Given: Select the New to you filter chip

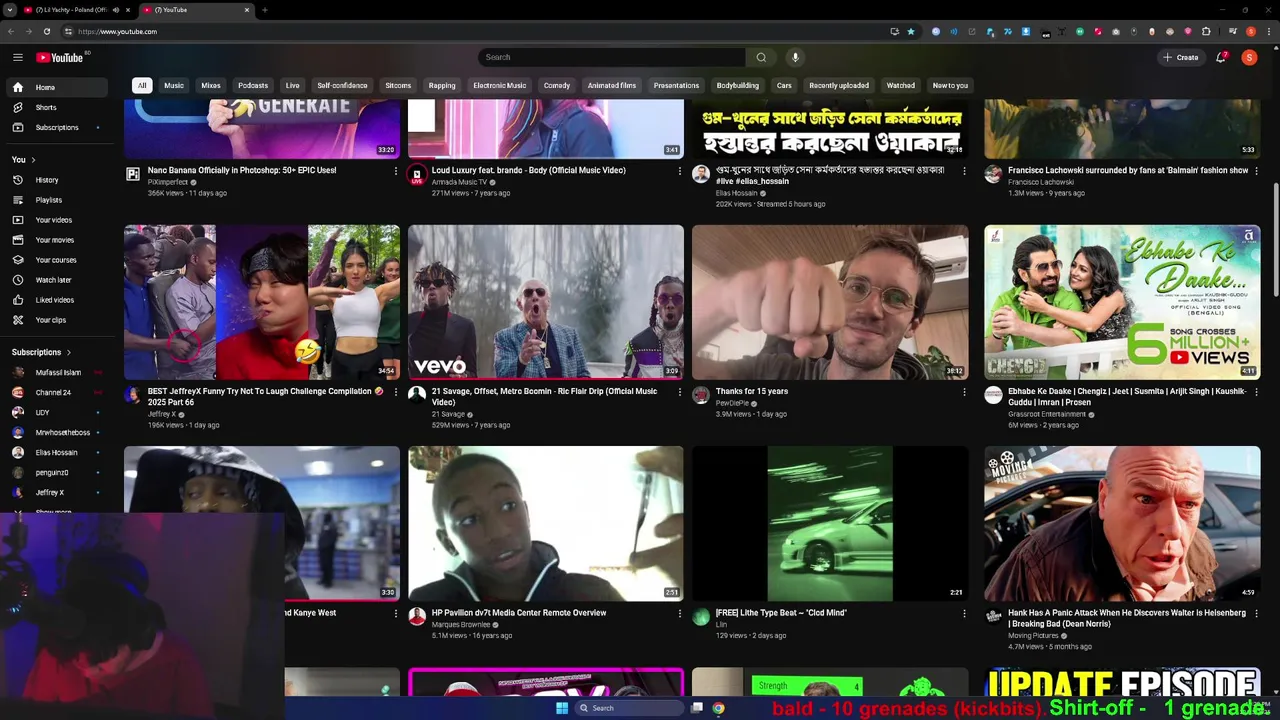Looking at the screenshot, I should tap(950, 85).
